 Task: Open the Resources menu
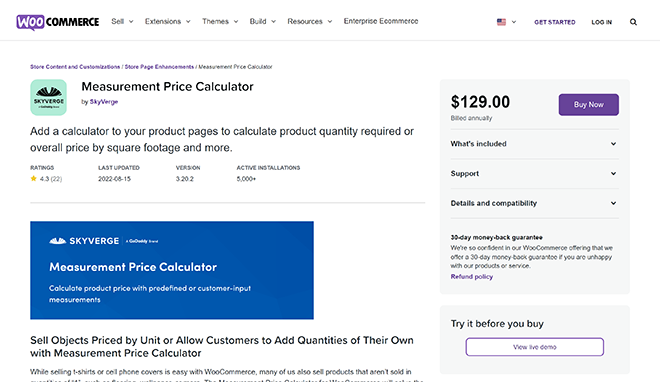309,21
